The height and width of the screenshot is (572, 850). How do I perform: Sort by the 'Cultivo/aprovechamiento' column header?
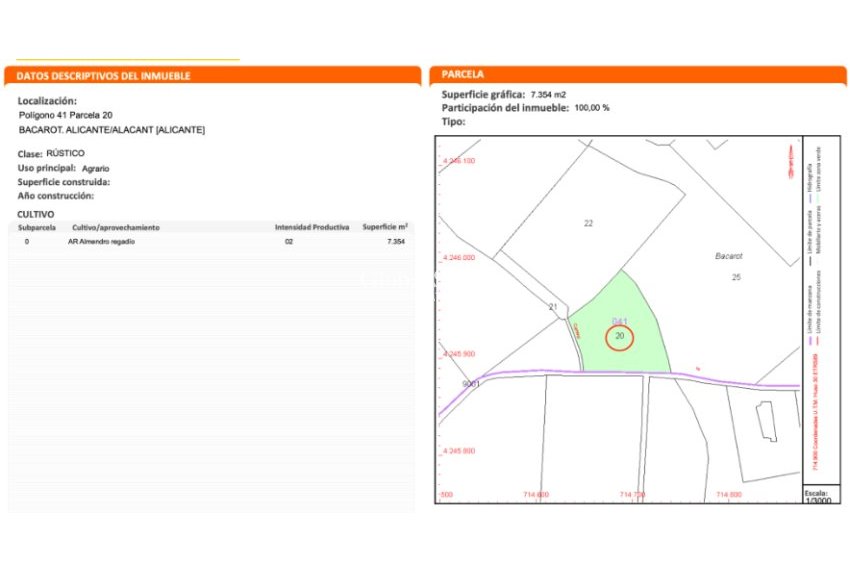pyautogui.click(x=115, y=228)
